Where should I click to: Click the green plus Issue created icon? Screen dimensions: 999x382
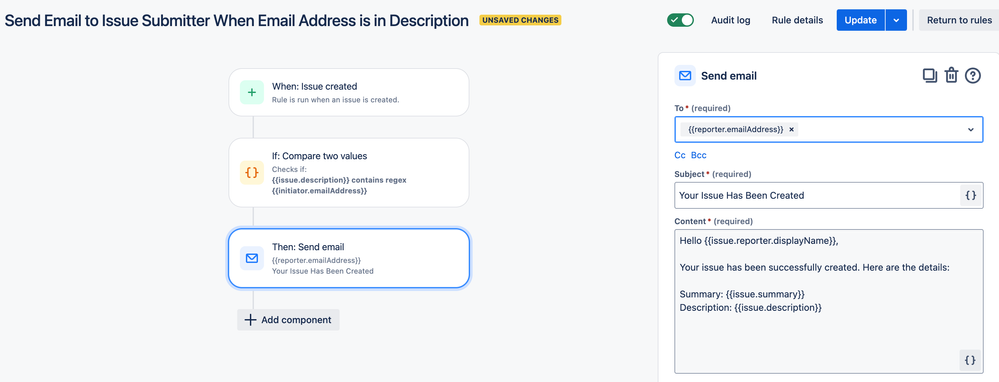click(252, 92)
